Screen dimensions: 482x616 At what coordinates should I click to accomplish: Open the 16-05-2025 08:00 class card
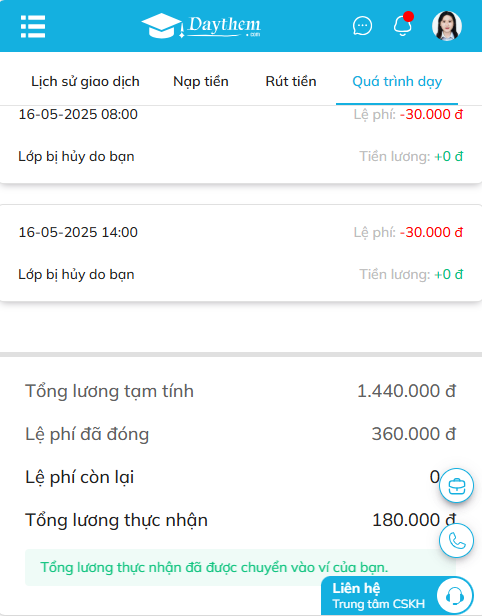[x=241, y=144]
